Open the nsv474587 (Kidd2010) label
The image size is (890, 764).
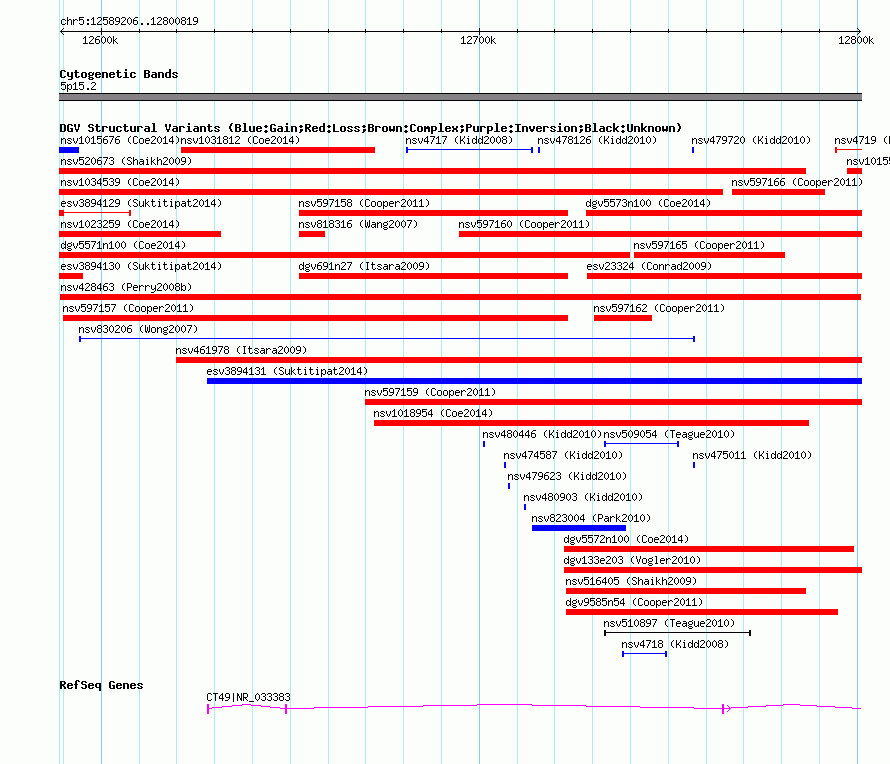tap(562, 455)
